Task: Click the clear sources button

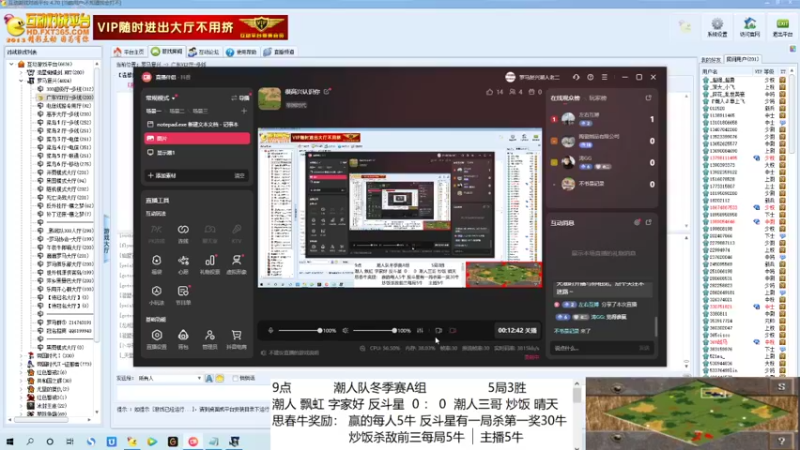Action: click(x=239, y=176)
